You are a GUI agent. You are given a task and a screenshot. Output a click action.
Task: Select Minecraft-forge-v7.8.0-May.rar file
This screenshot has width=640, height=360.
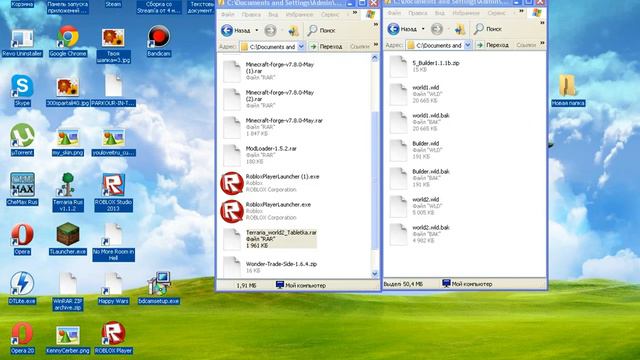(x=273, y=127)
